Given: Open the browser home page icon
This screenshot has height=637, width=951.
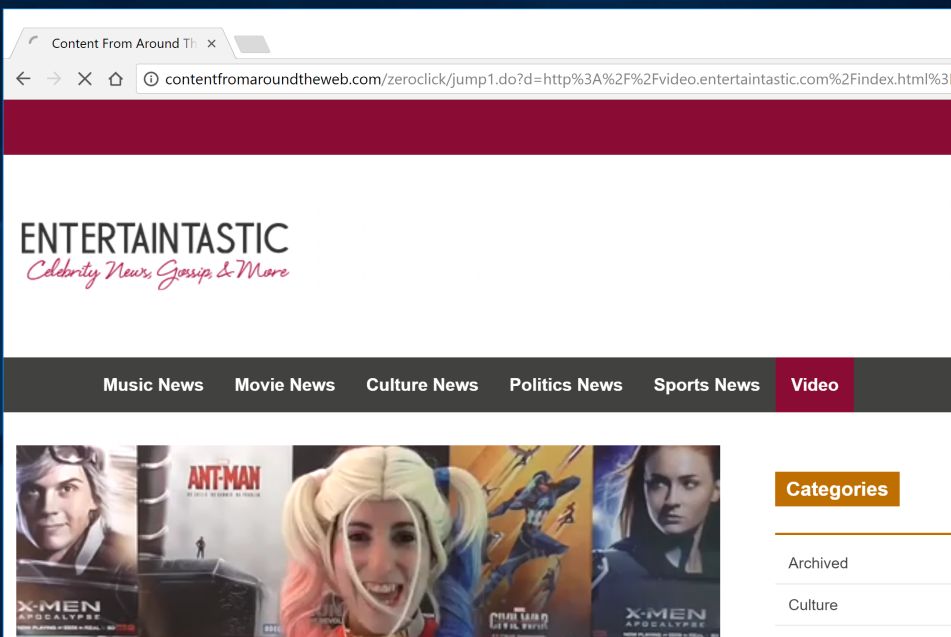Looking at the screenshot, I should pyautogui.click(x=114, y=78).
